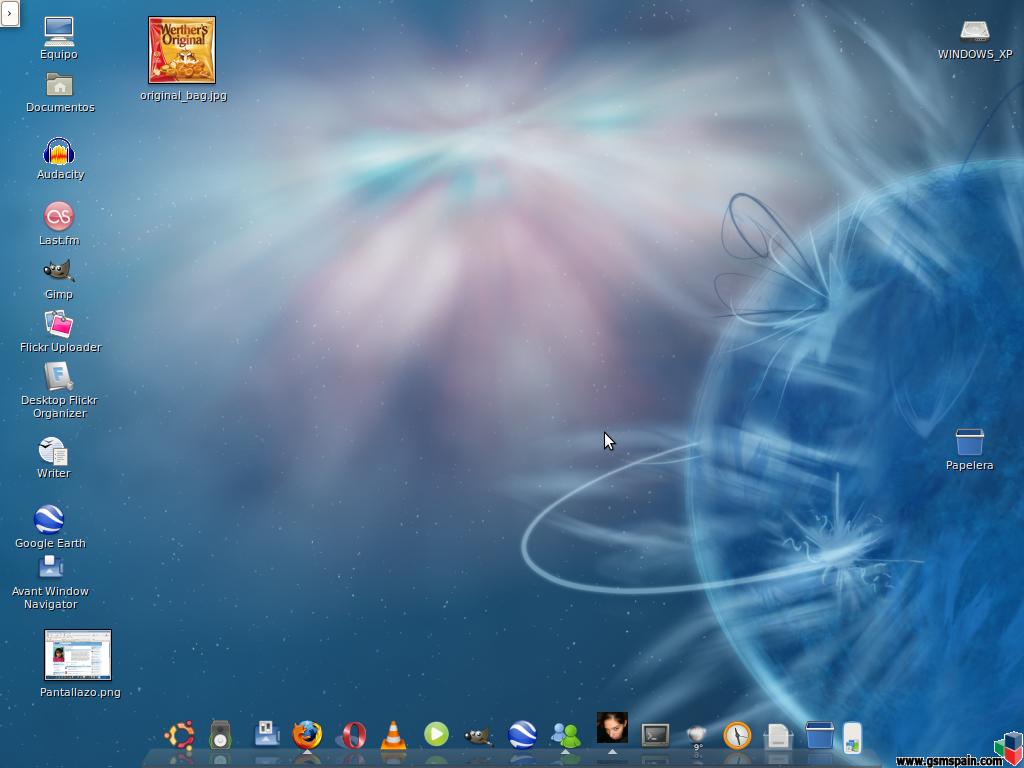Open the Ubuntu menu in the dock
1024x768 pixels.
pos(180,735)
